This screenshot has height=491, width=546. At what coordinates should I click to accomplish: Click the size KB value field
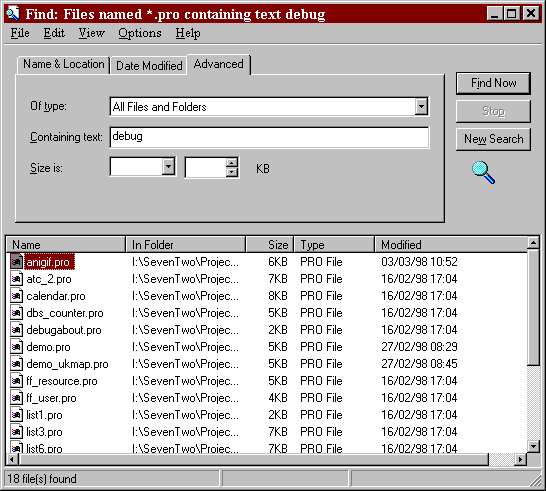(x=205, y=167)
